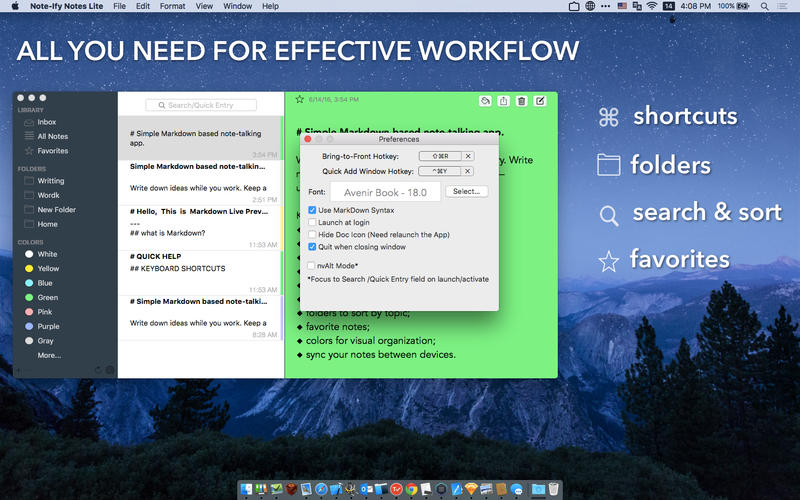Click the Search/Quick Entry field
The height and width of the screenshot is (500, 800).
pyautogui.click(x=201, y=105)
